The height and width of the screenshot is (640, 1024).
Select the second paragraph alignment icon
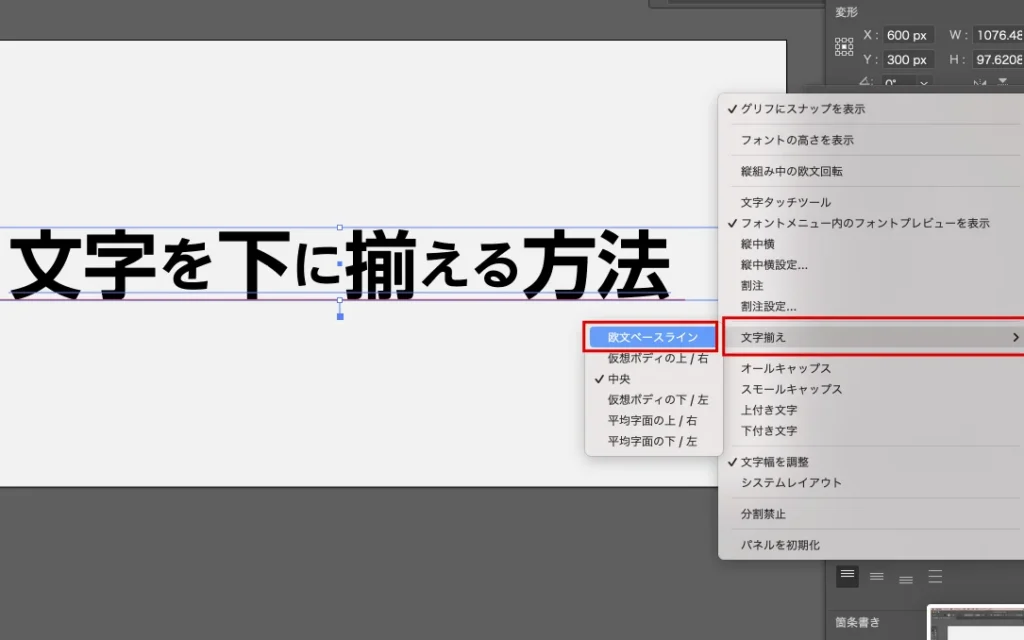[876, 576]
